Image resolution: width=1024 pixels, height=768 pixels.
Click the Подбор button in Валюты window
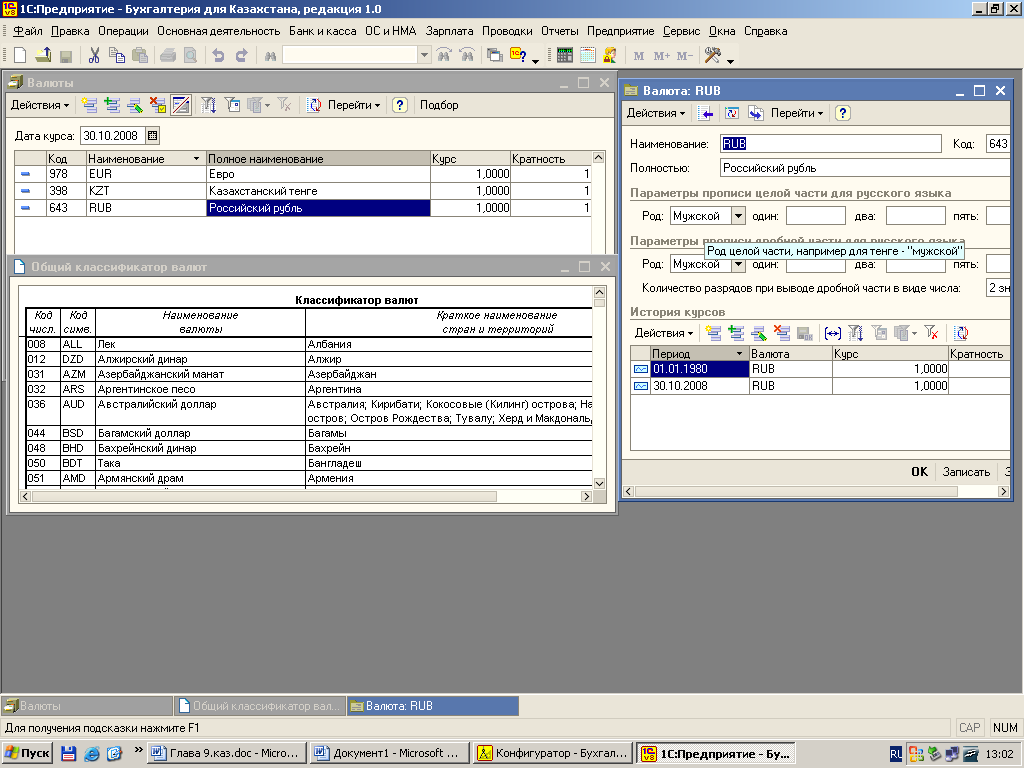click(439, 105)
